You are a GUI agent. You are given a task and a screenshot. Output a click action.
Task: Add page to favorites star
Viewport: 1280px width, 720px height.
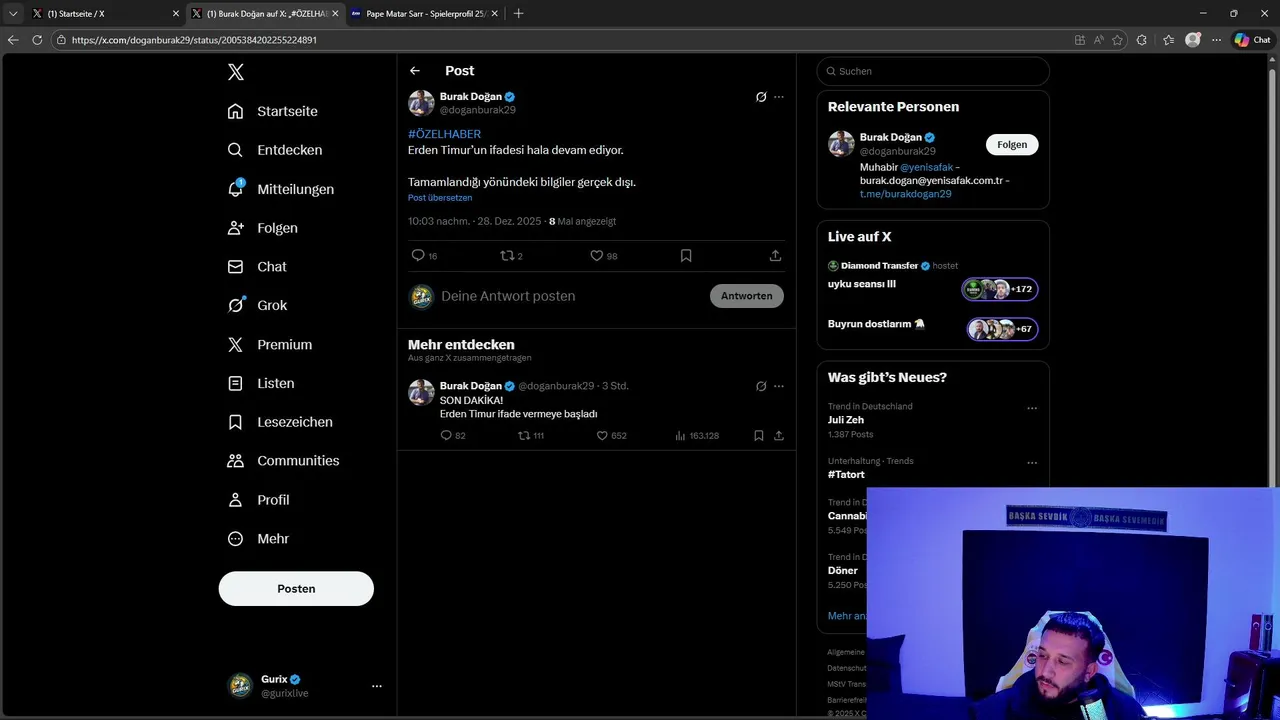tap(1117, 40)
